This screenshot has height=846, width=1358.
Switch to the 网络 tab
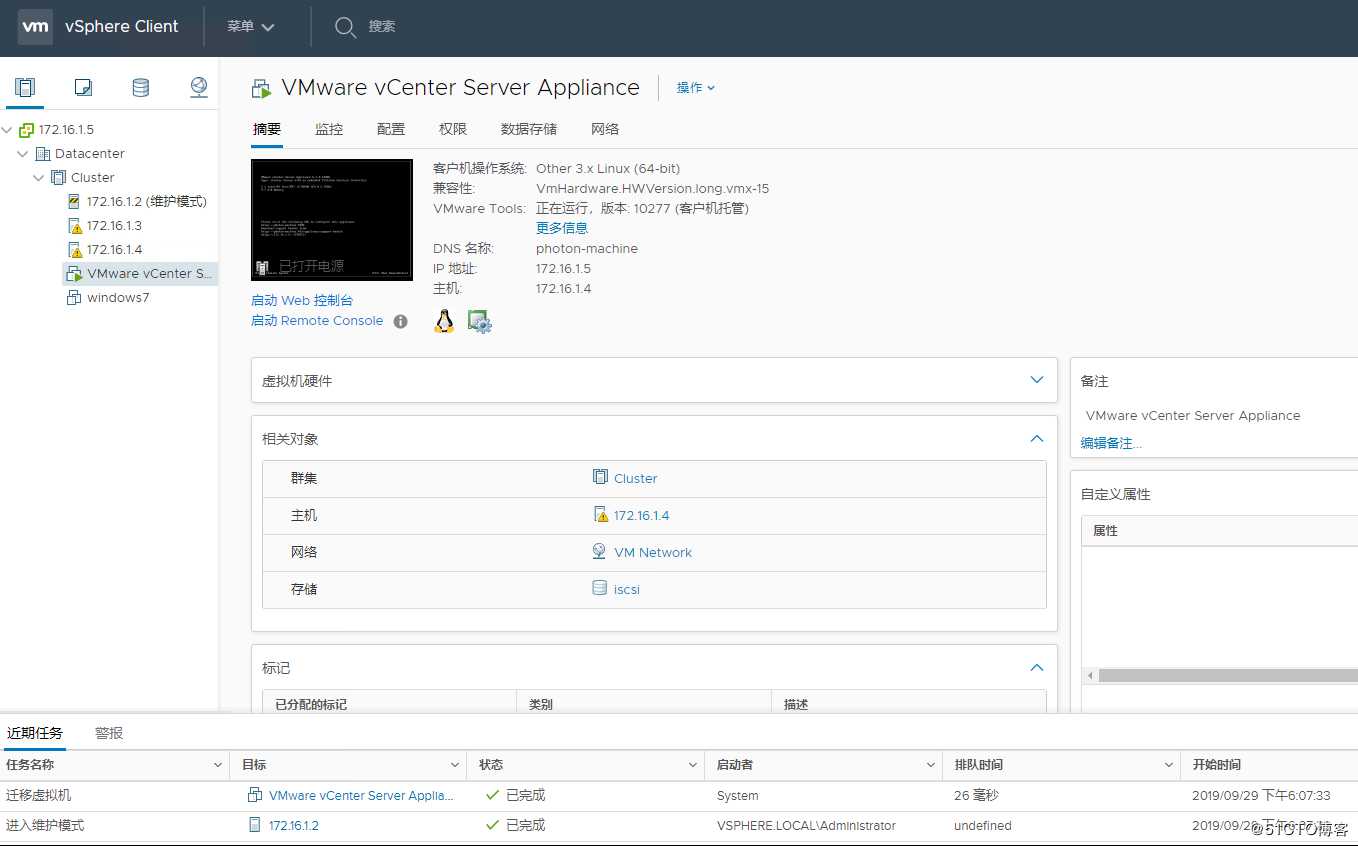[x=605, y=129]
